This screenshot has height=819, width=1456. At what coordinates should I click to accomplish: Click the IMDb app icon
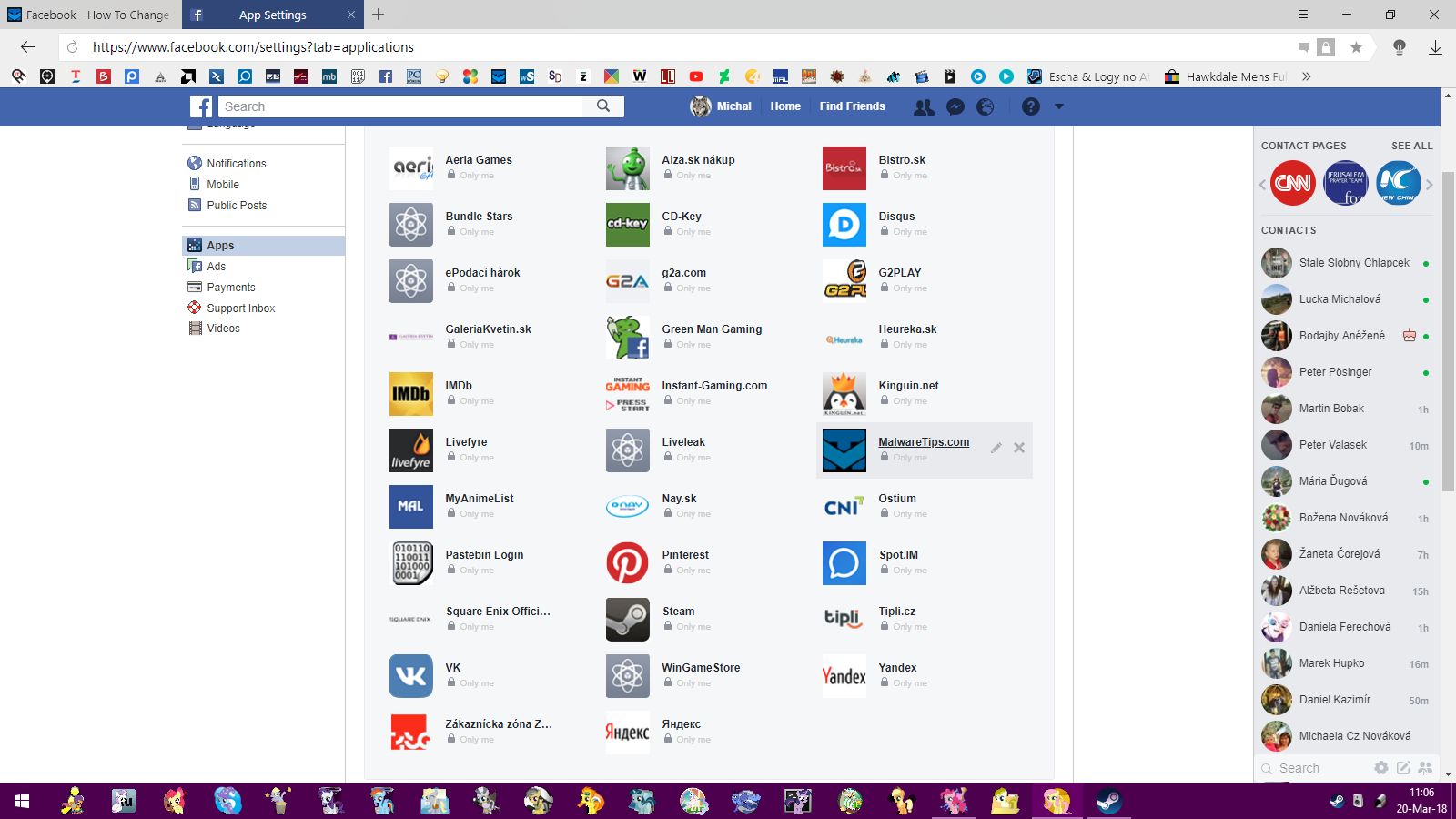pos(411,394)
